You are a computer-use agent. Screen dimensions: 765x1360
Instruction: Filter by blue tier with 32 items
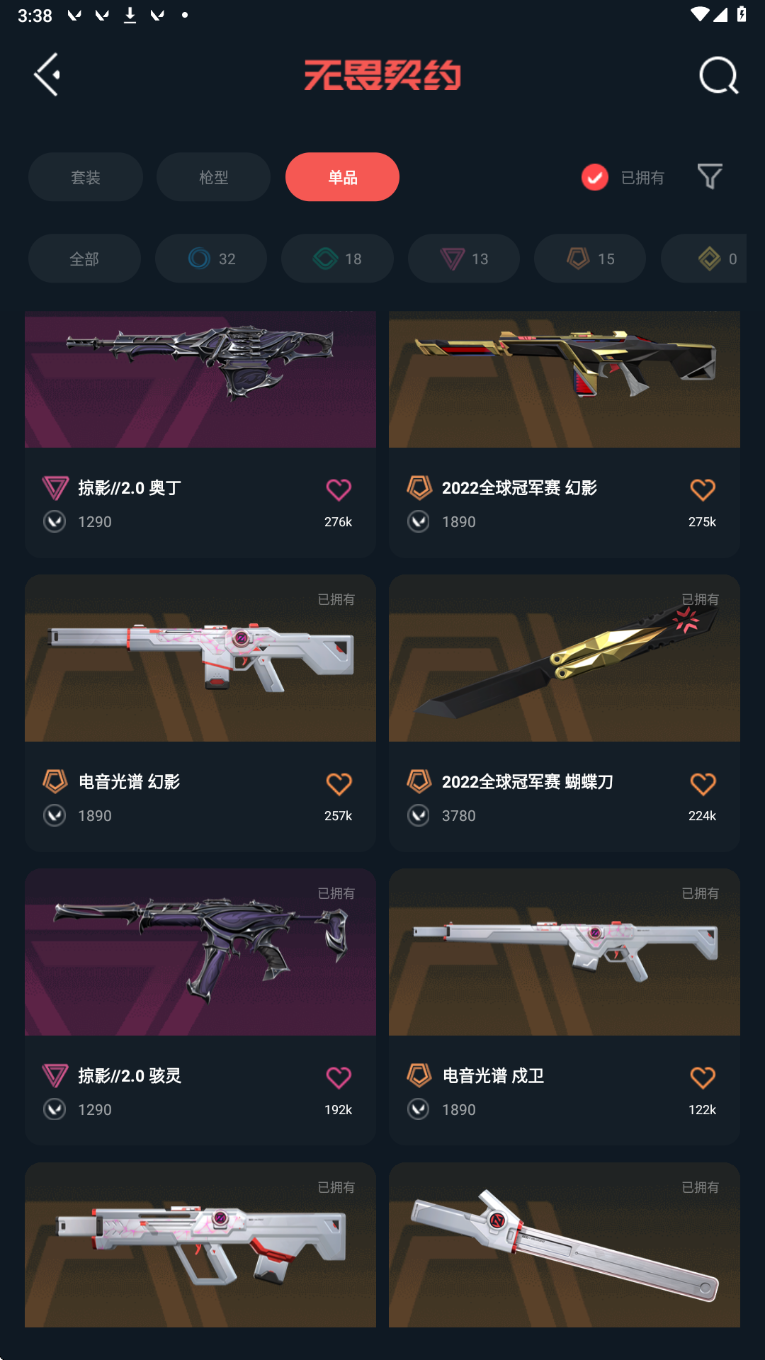(x=211, y=259)
